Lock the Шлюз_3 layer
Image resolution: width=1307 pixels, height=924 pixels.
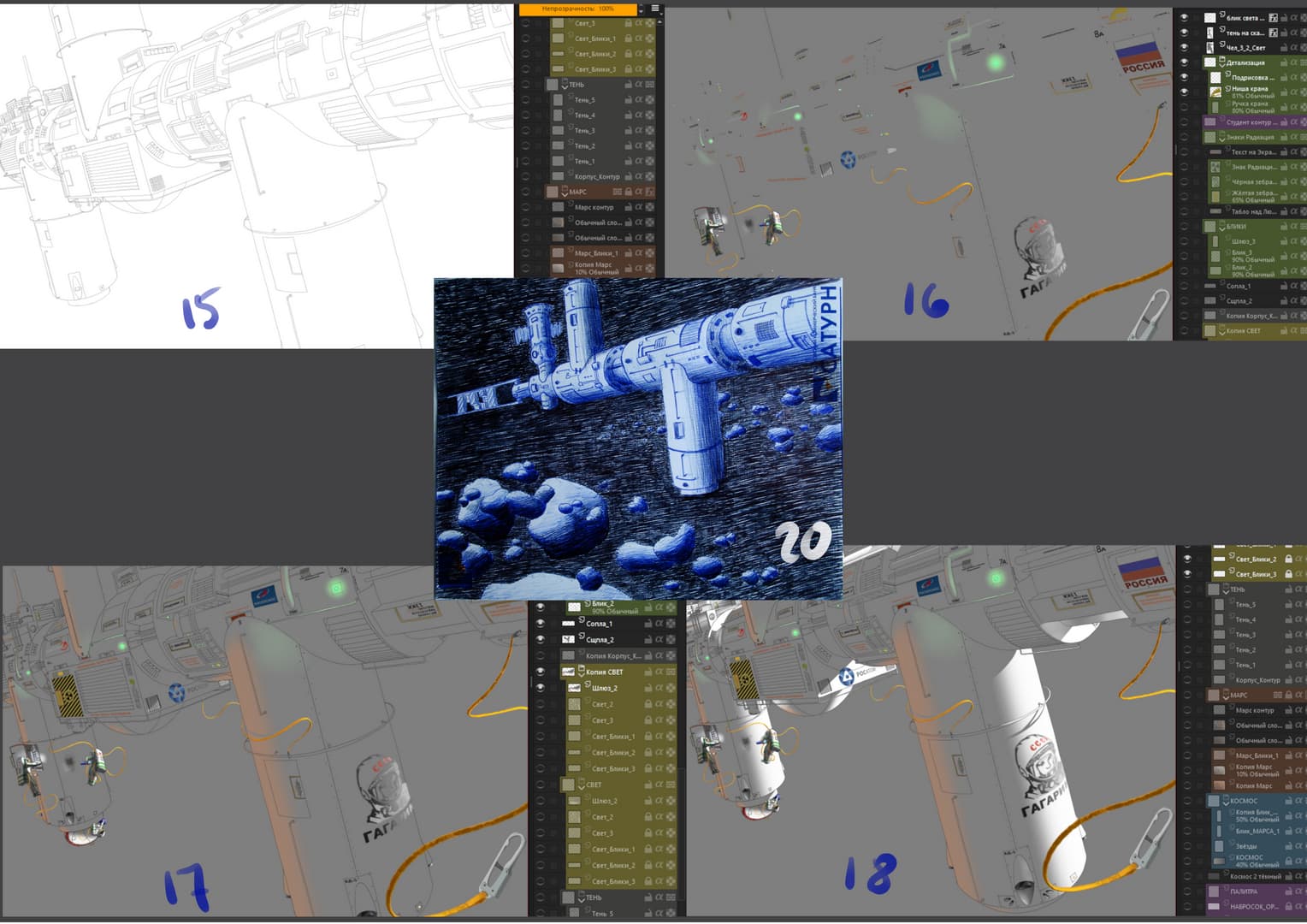tap(1284, 241)
